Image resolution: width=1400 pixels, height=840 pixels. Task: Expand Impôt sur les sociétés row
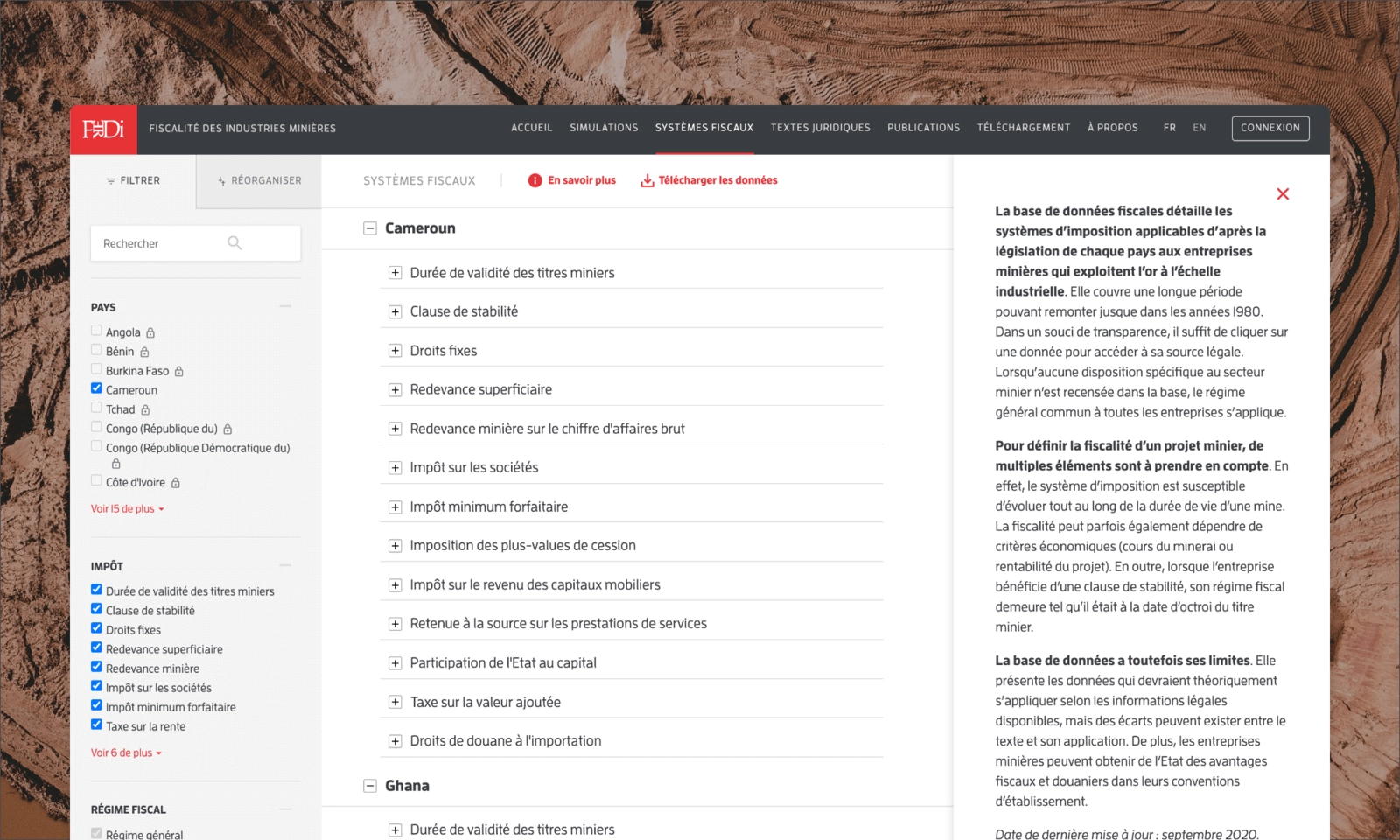[x=395, y=468]
